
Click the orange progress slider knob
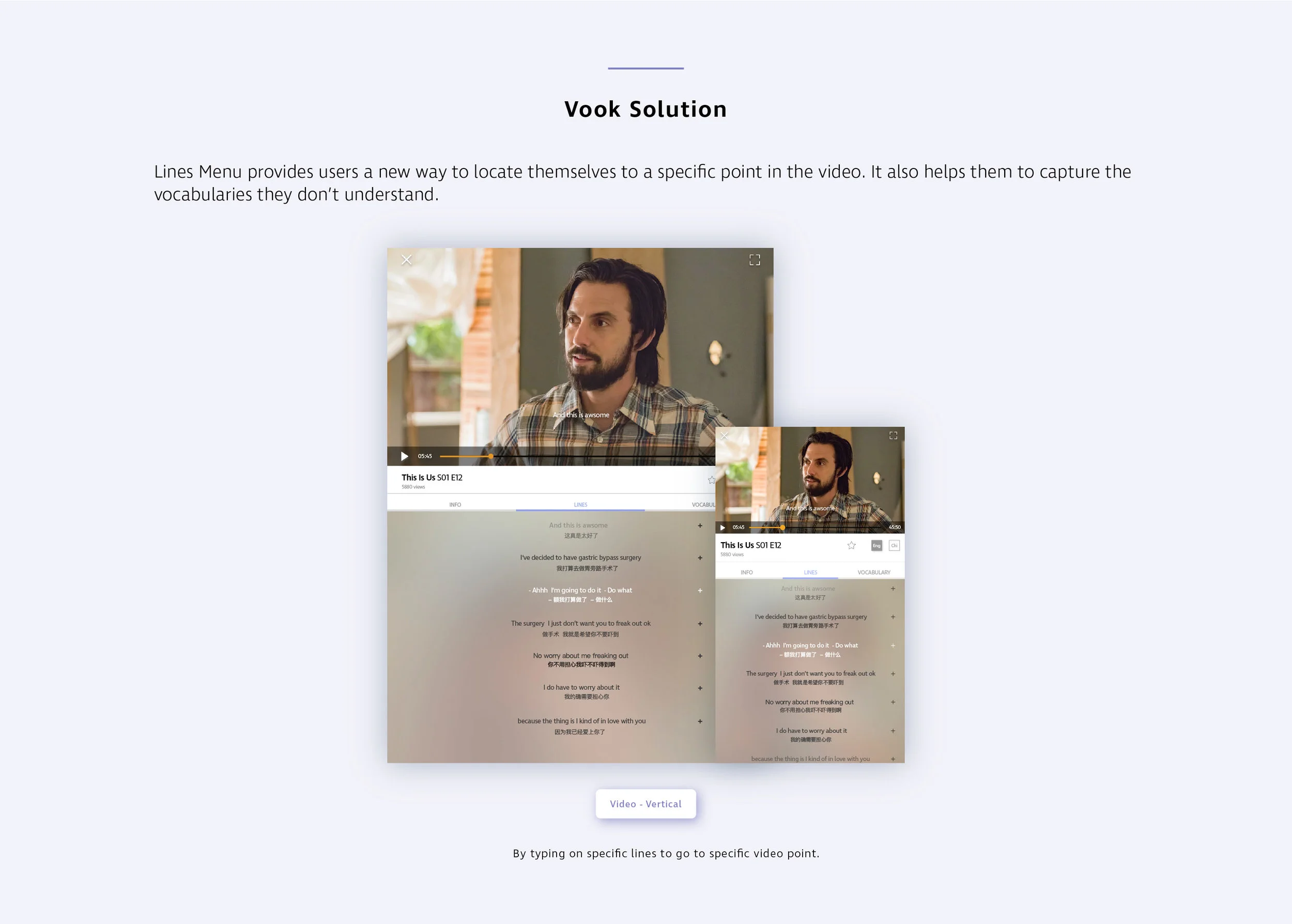tap(490, 456)
